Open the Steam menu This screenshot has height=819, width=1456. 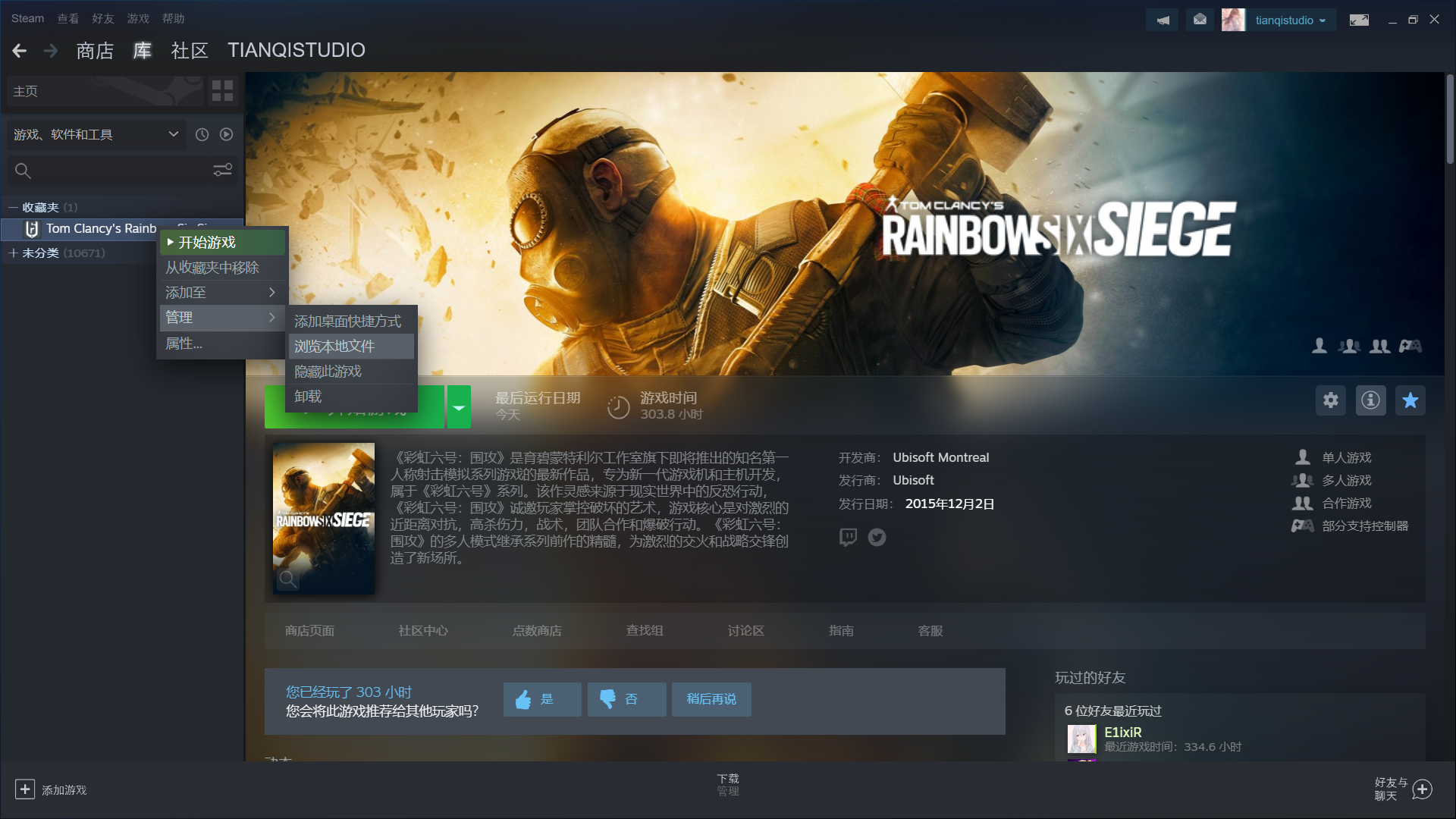pos(27,18)
